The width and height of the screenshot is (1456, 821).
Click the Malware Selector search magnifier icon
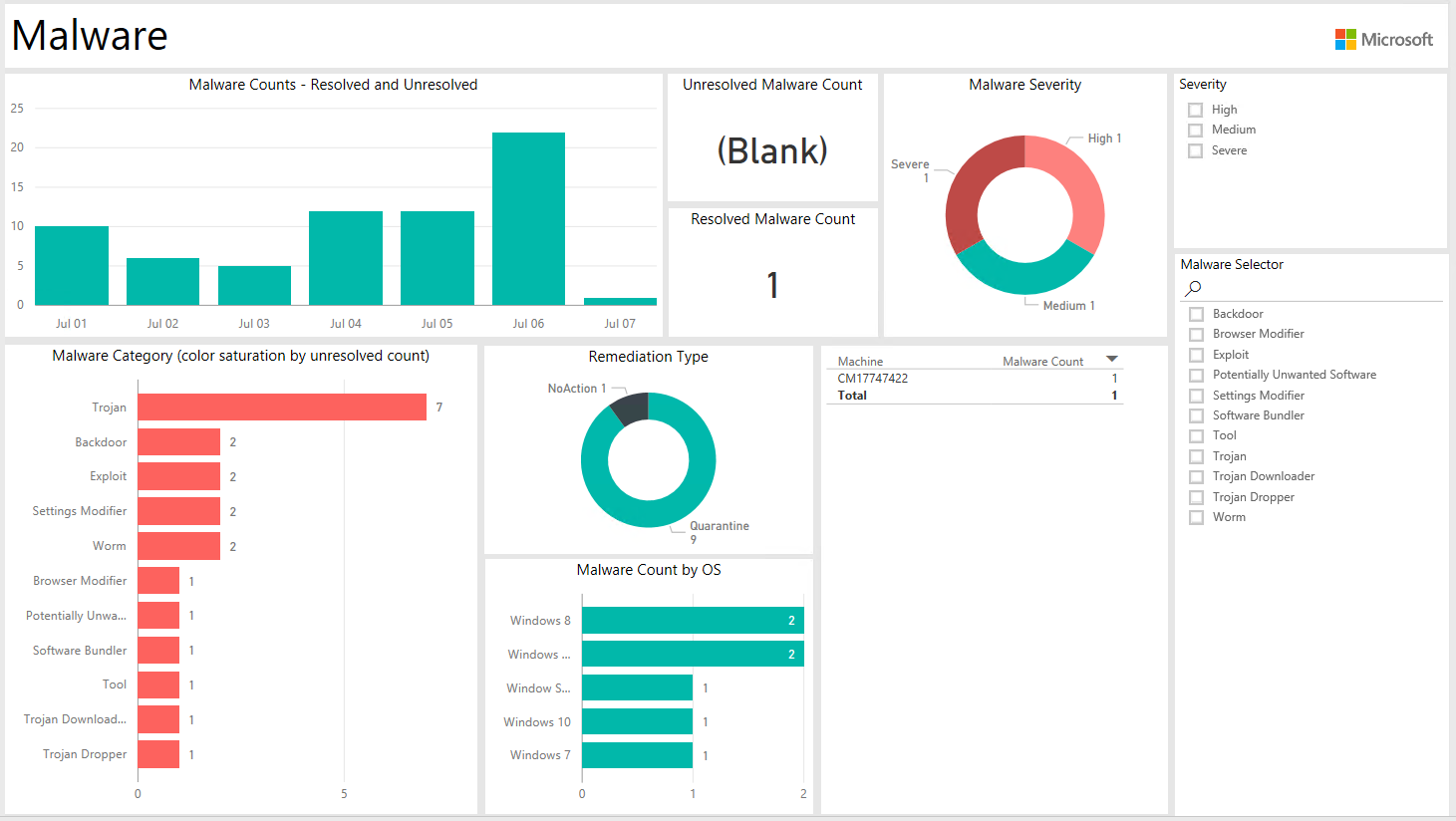tap(1193, 288)
